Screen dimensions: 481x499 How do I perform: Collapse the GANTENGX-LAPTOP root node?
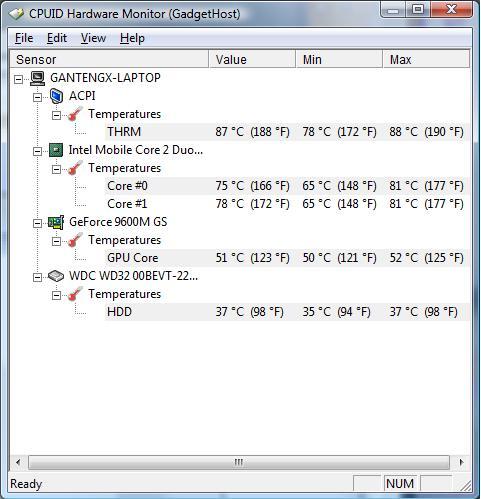click(19, 79)
